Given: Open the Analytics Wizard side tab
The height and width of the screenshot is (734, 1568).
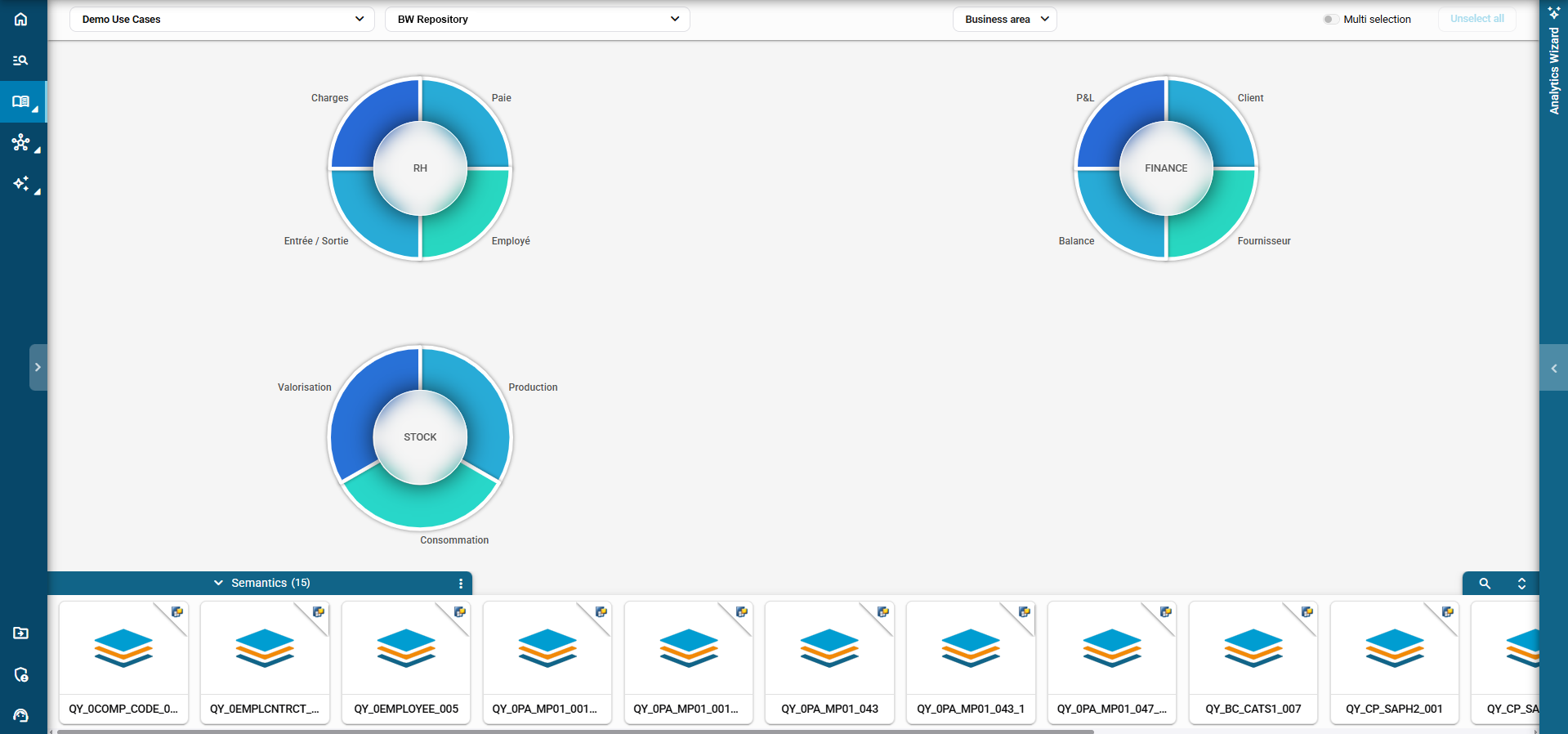Looking at the screenshot, I should [x=1553, y=65].
